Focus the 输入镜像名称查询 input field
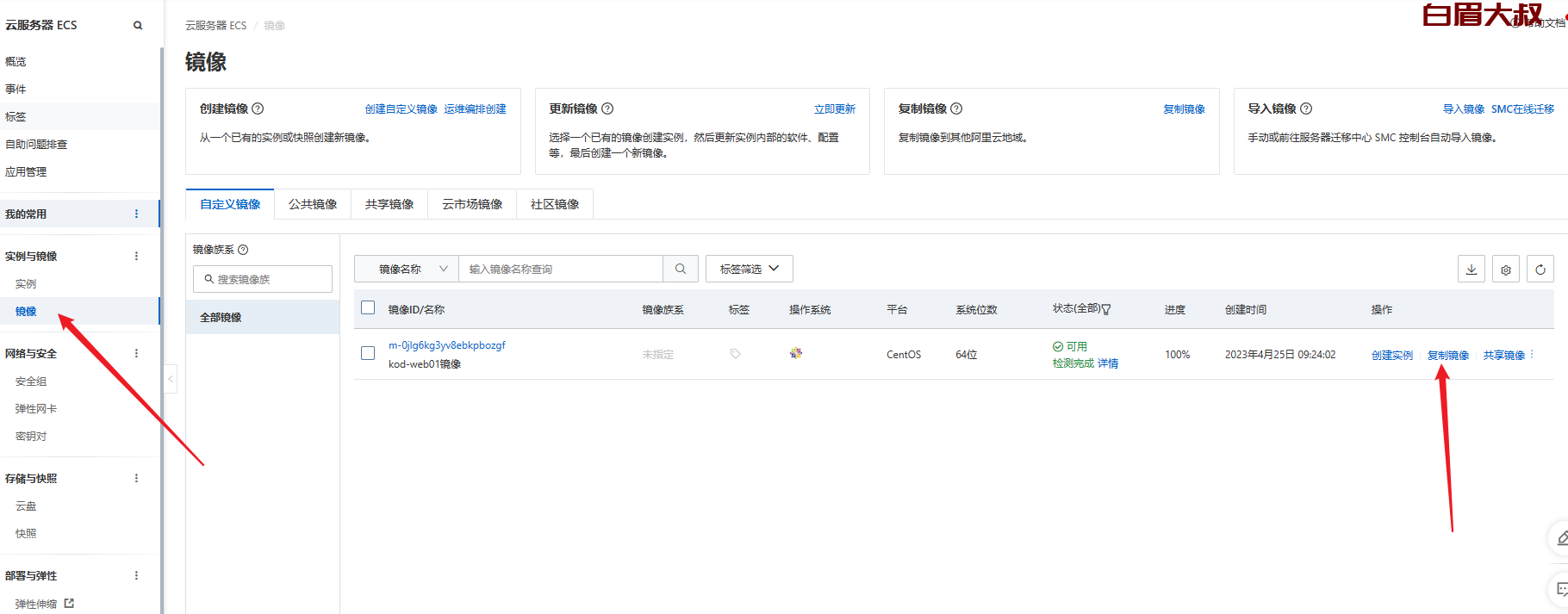The width and height of the screenshot is (1568, 614). click(561, 269)
